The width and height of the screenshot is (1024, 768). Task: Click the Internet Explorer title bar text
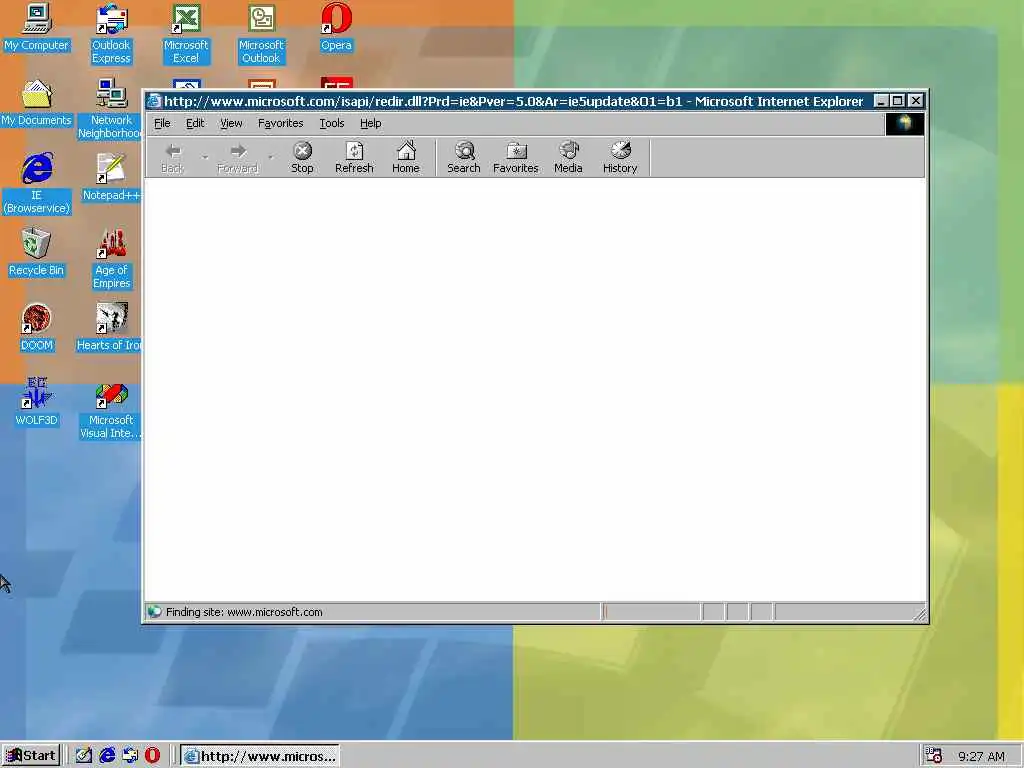tap(513, 101)
